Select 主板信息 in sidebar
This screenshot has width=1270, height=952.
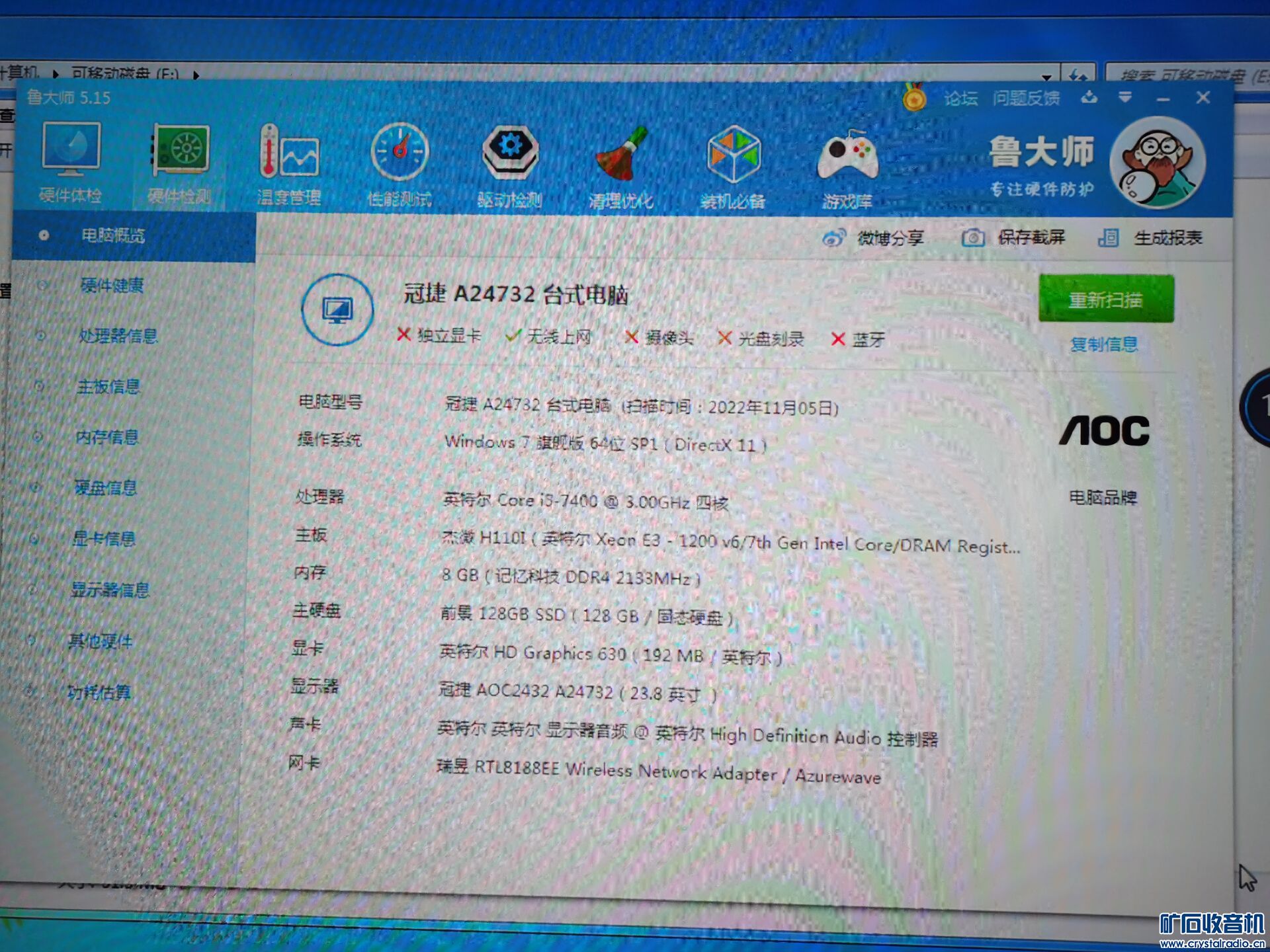108,386
